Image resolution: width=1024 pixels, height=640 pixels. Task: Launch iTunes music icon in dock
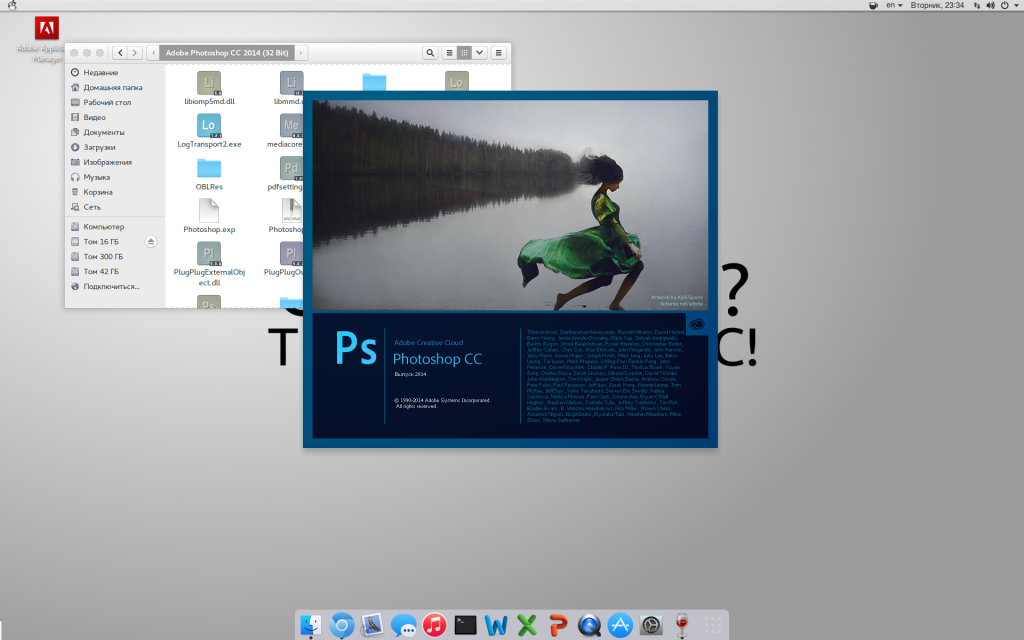click(x=434, y=626)
